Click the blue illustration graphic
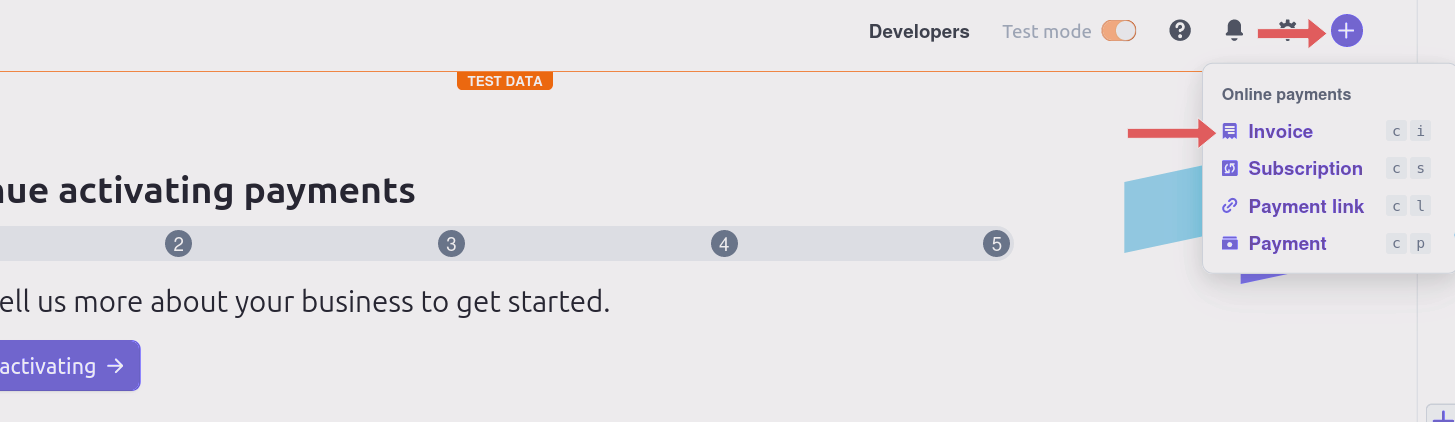The image size is (1455, 422). (1160, 215)
